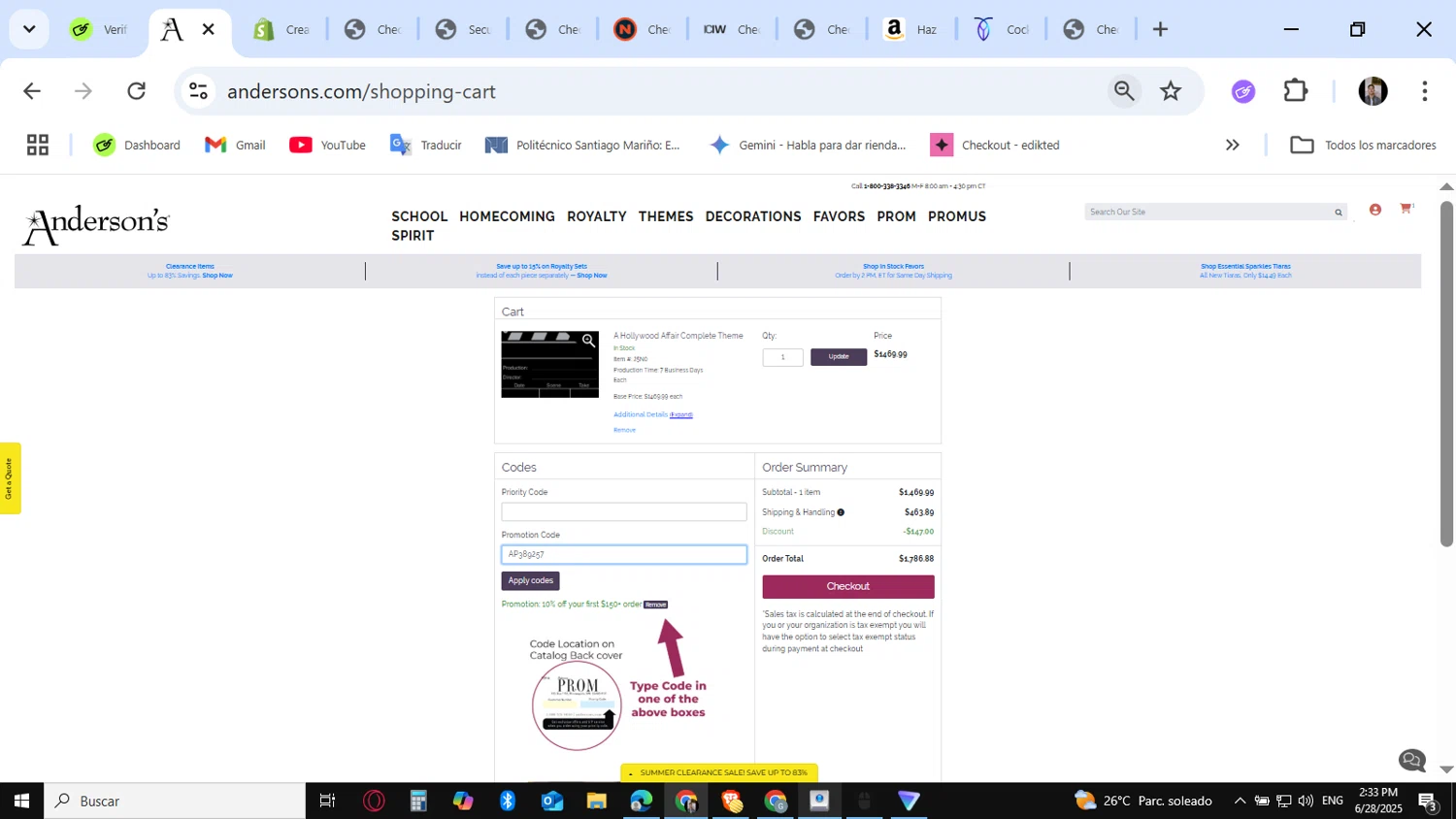
Task: Click the address bar URL
Action: coord(361,91)
